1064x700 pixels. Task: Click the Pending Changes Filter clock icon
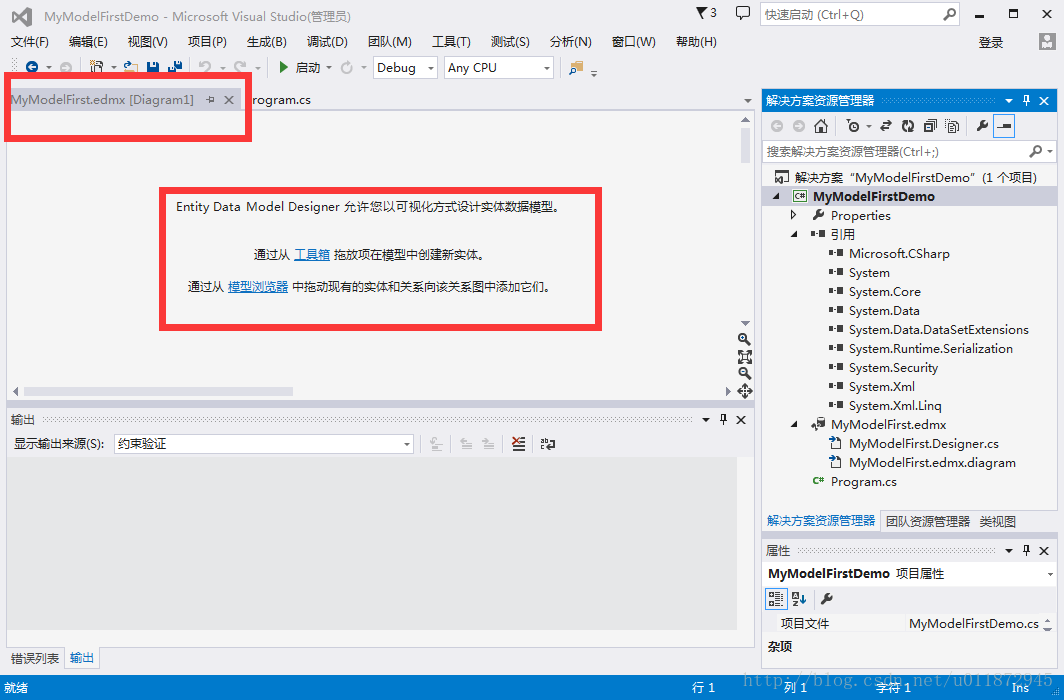[x=853, y=126]
